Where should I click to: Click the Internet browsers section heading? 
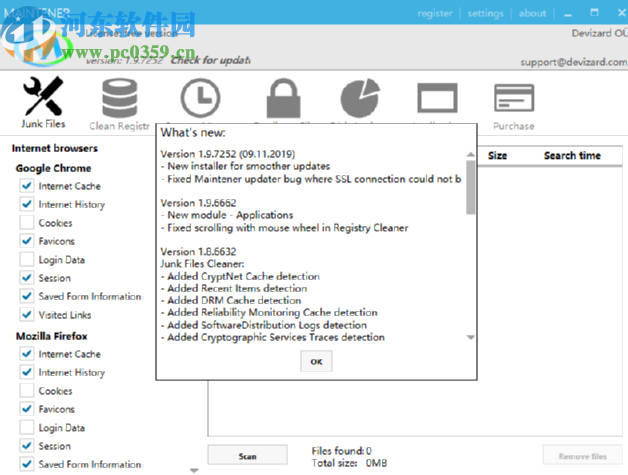[55, 148]
